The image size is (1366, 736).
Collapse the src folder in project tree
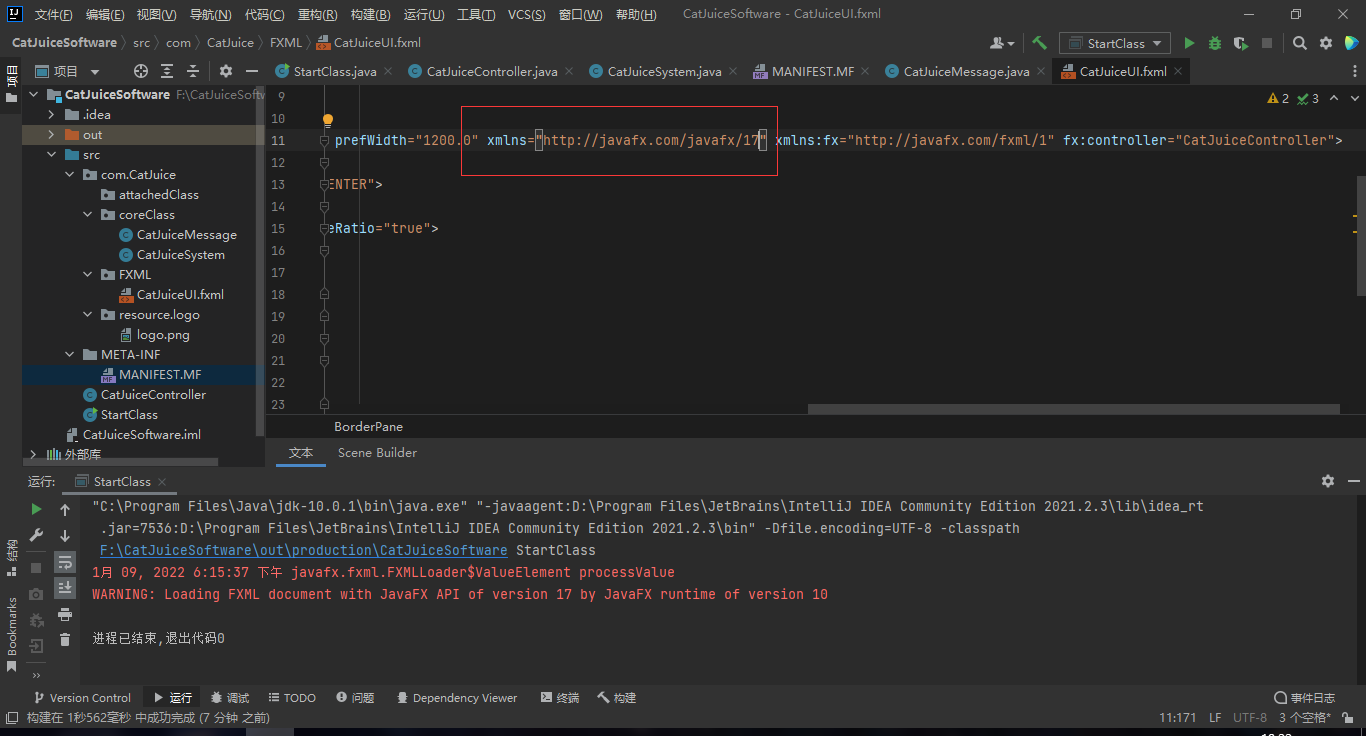tap(51, 154)
